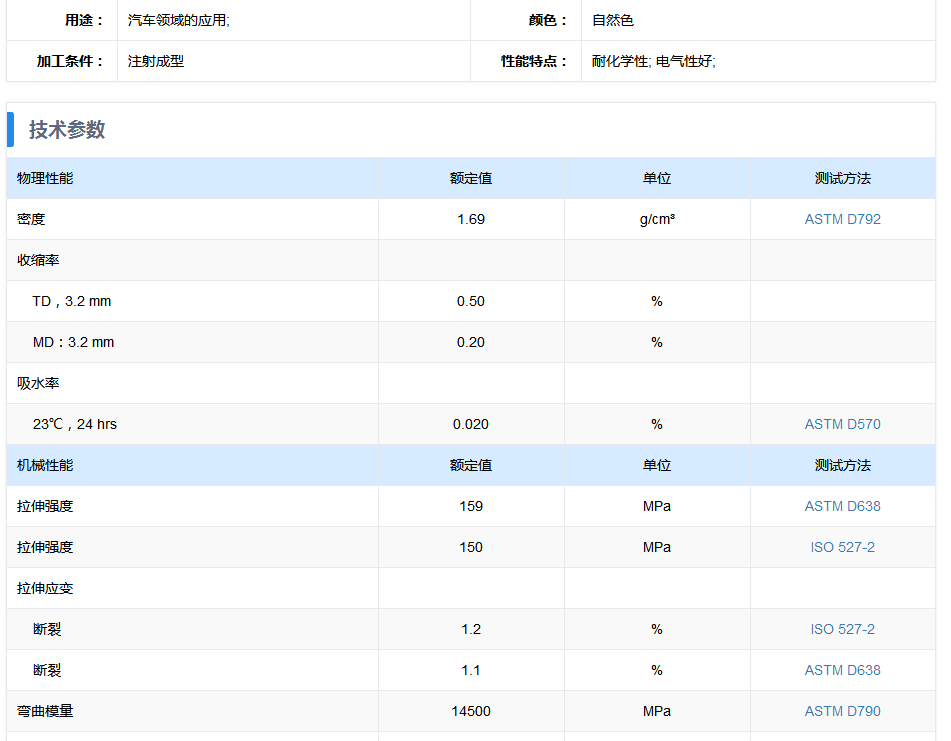Click the flexural modulus value 14500
This screenshot has width=951, height=741.
[x=471, y=711]
